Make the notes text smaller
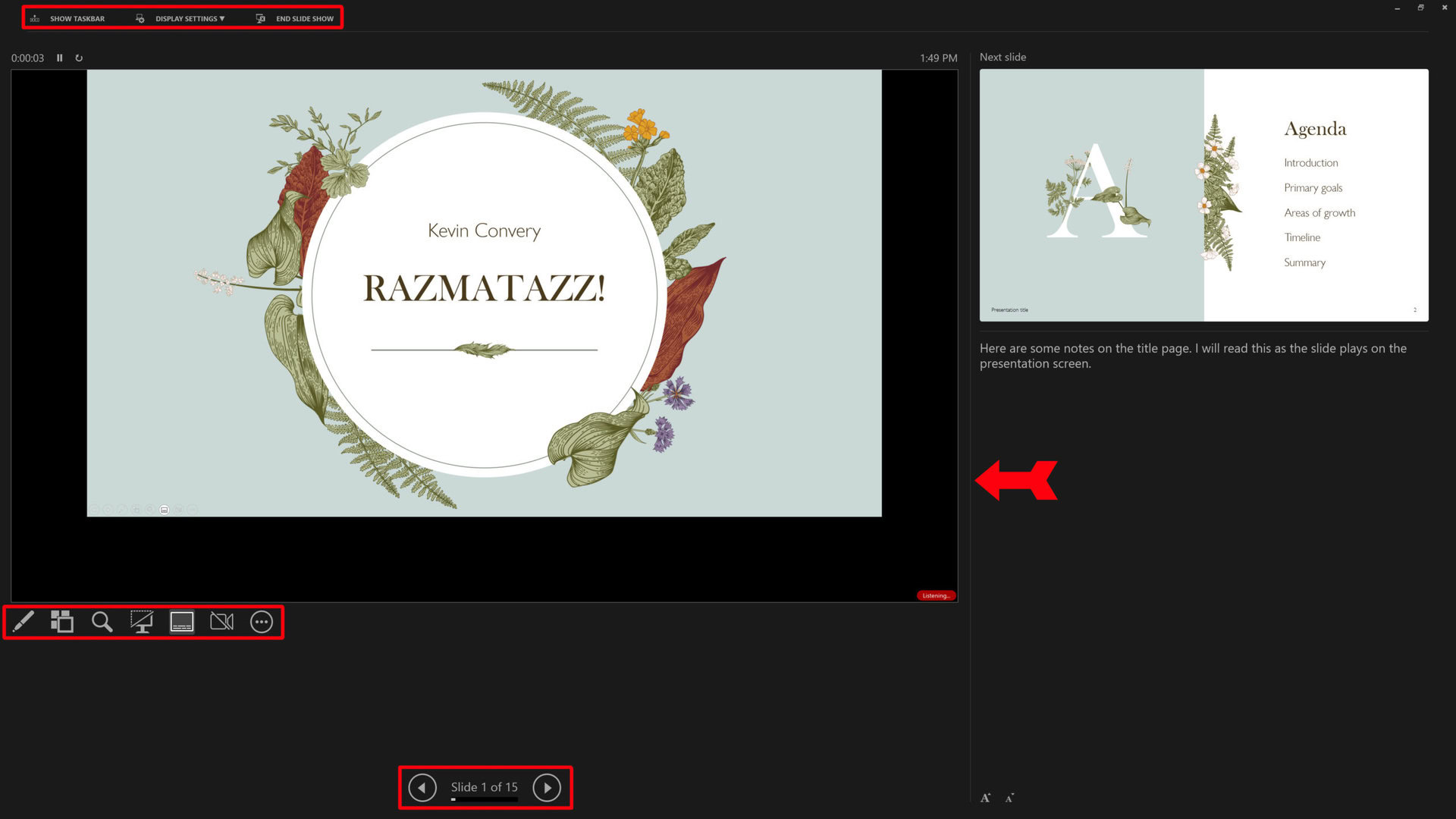 click(x=1009, y=798)
